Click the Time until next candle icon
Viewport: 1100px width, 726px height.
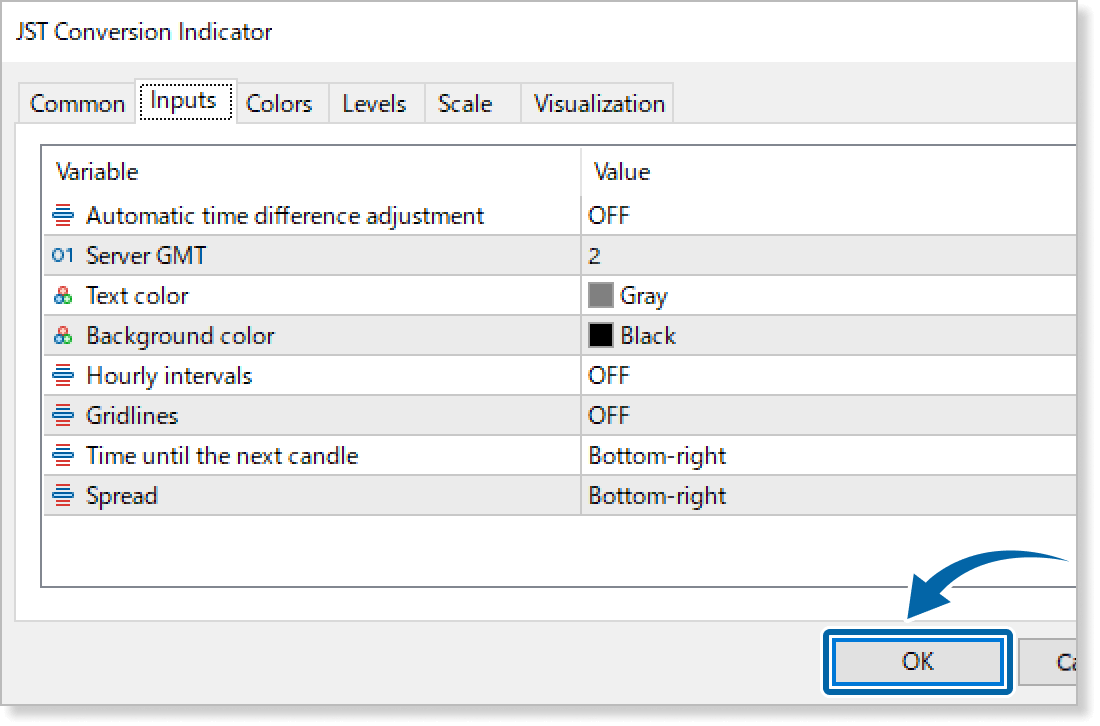tap(64, 456)
